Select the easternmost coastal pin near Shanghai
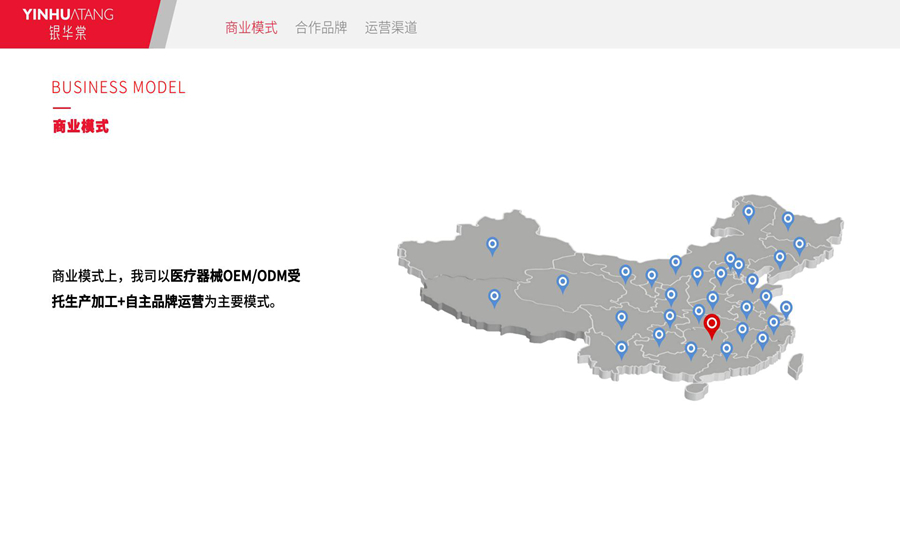Screen dimensions: 900x552 point(786,308)
